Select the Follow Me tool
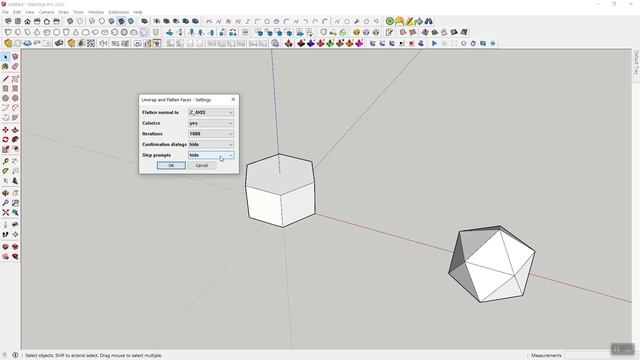Viewport: 640px width, 360px height. pyautogui.click(x=15, y=140)
